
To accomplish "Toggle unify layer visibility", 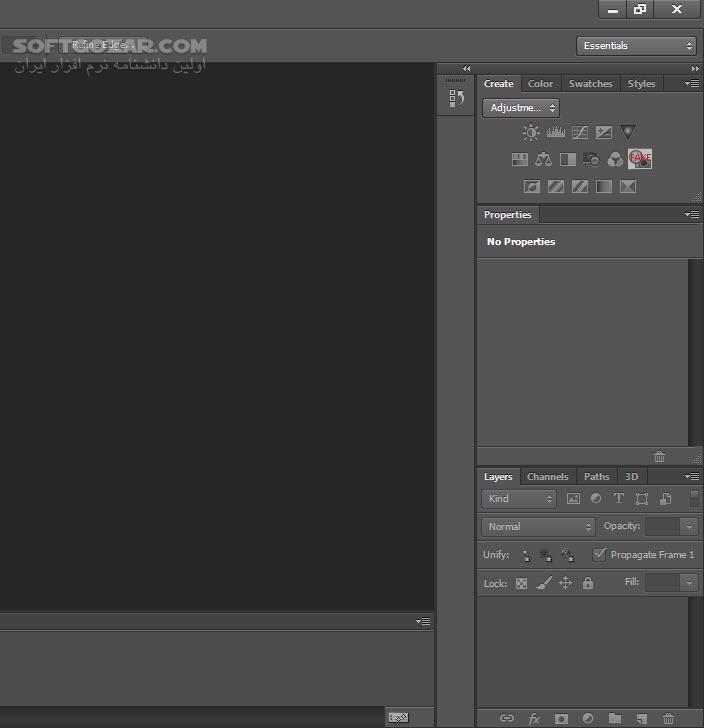I will (546, 555).
